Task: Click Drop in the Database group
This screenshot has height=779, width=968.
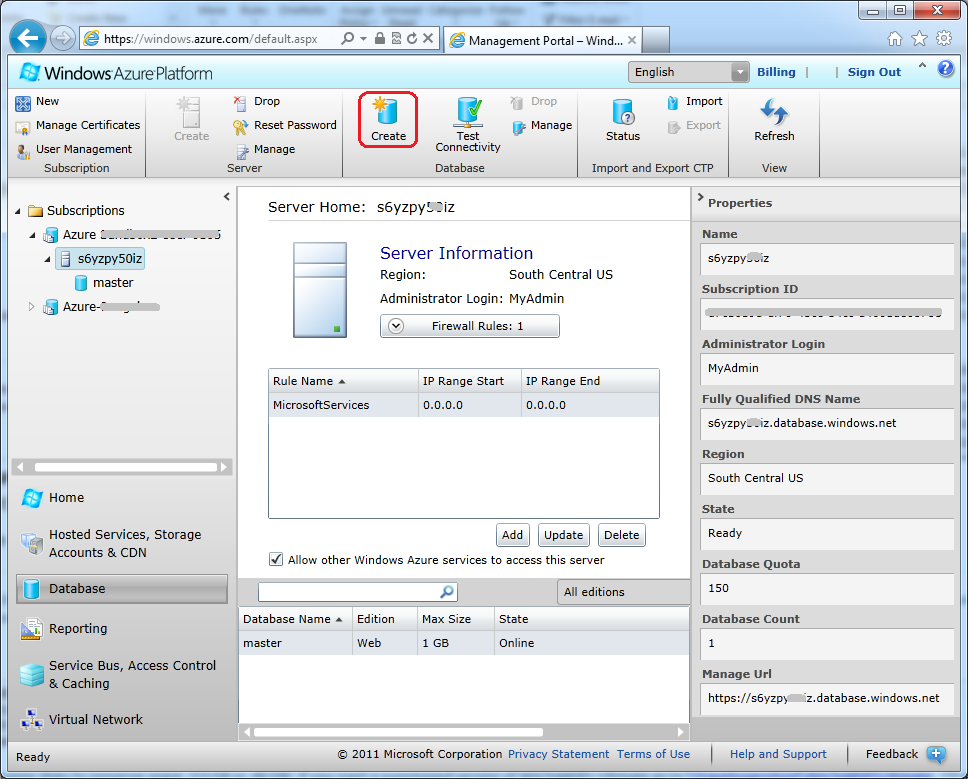Action: tap(534, 102)
